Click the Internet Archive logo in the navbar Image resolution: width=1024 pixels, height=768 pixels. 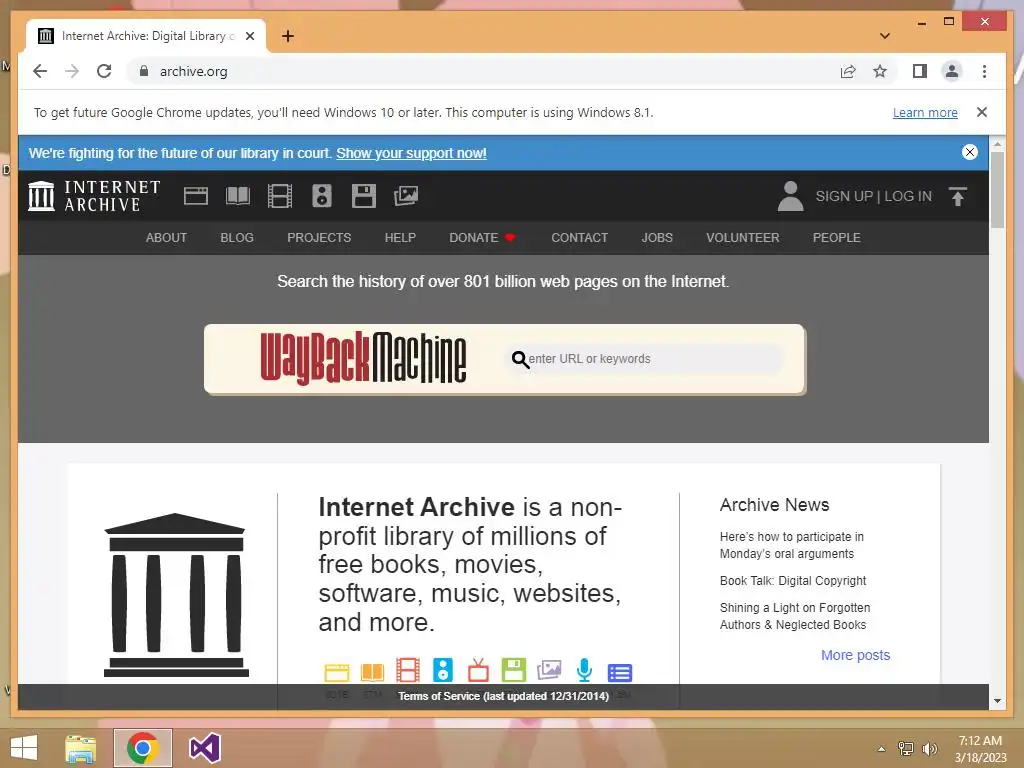point(94,196)
